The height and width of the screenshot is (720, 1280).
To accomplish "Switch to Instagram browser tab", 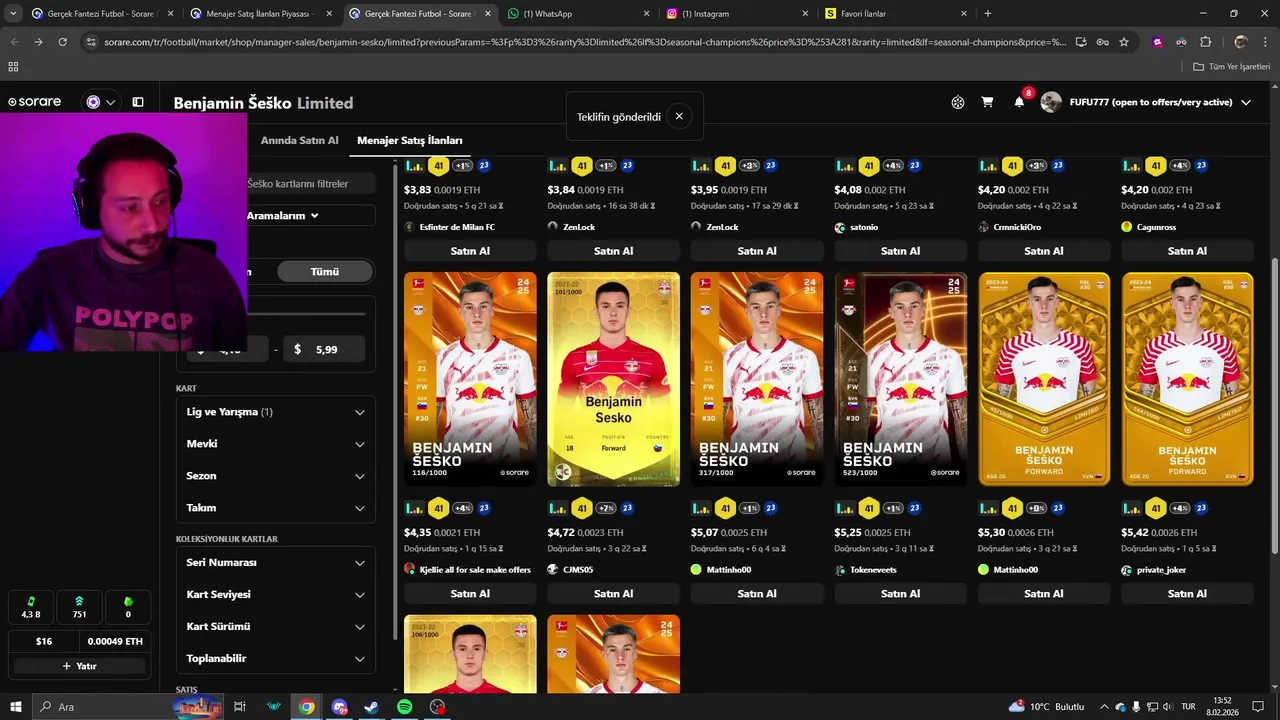I will tap(735, 13).
